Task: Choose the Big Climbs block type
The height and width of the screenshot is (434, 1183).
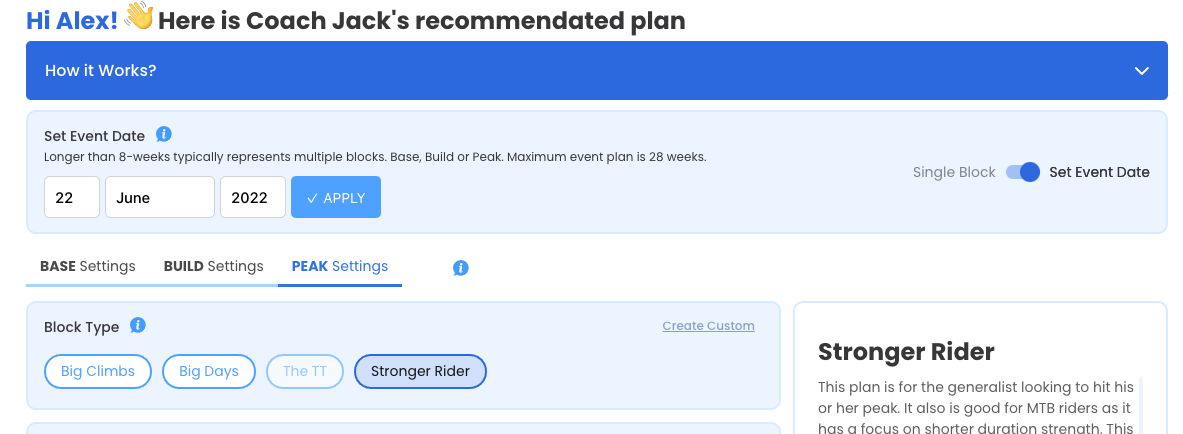Action: [x=98, y=371]
